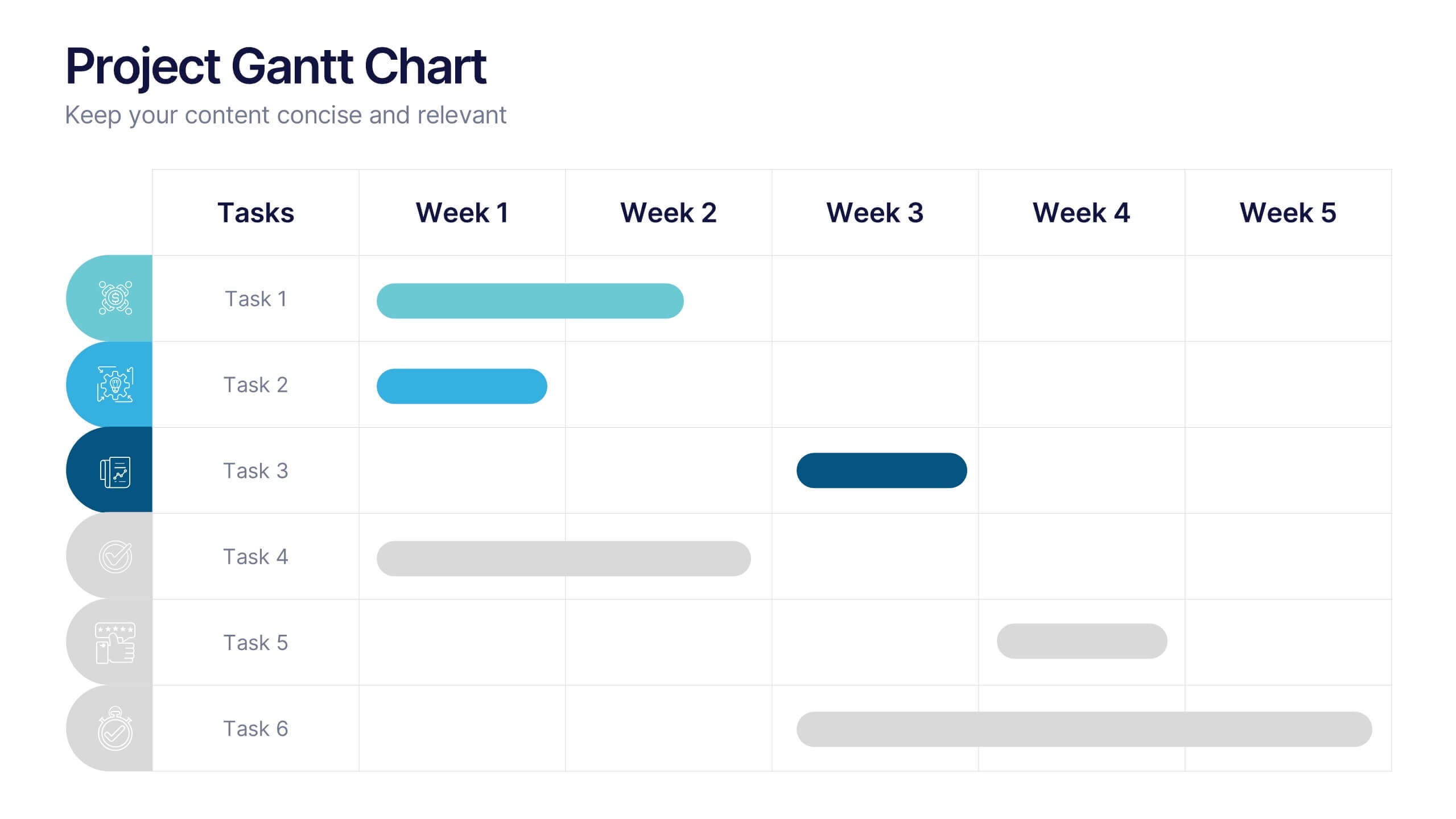Click the Week 3 column header

[875, 213]
